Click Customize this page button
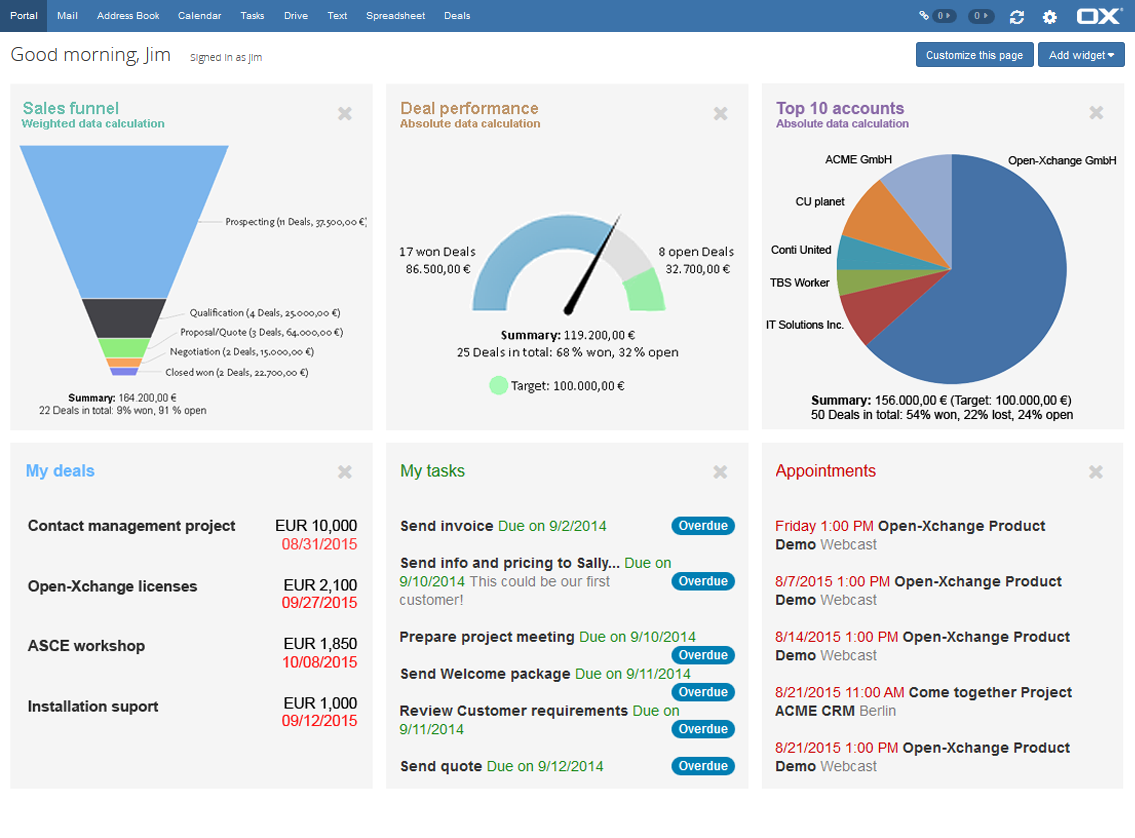This screenshot has width=1135, height=838. pyautogui.click(x=974, y=55)
